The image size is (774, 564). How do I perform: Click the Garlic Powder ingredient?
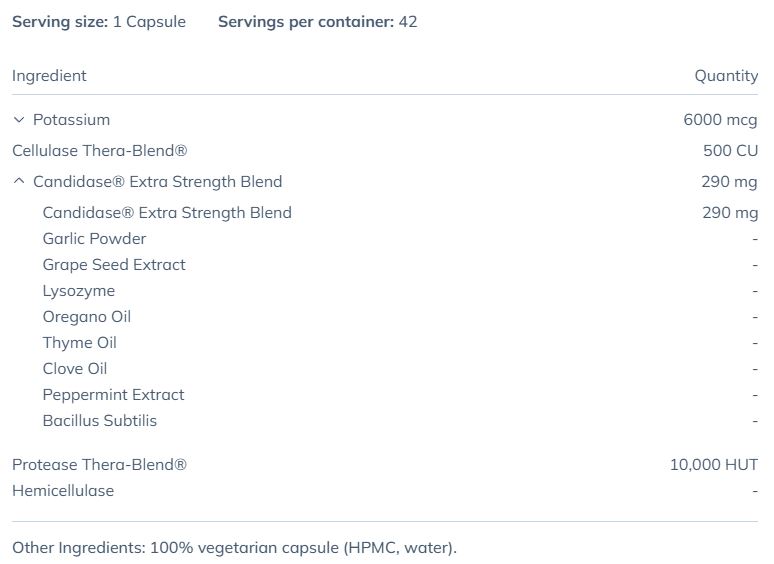pyautogui.click(x=94, y=239)
